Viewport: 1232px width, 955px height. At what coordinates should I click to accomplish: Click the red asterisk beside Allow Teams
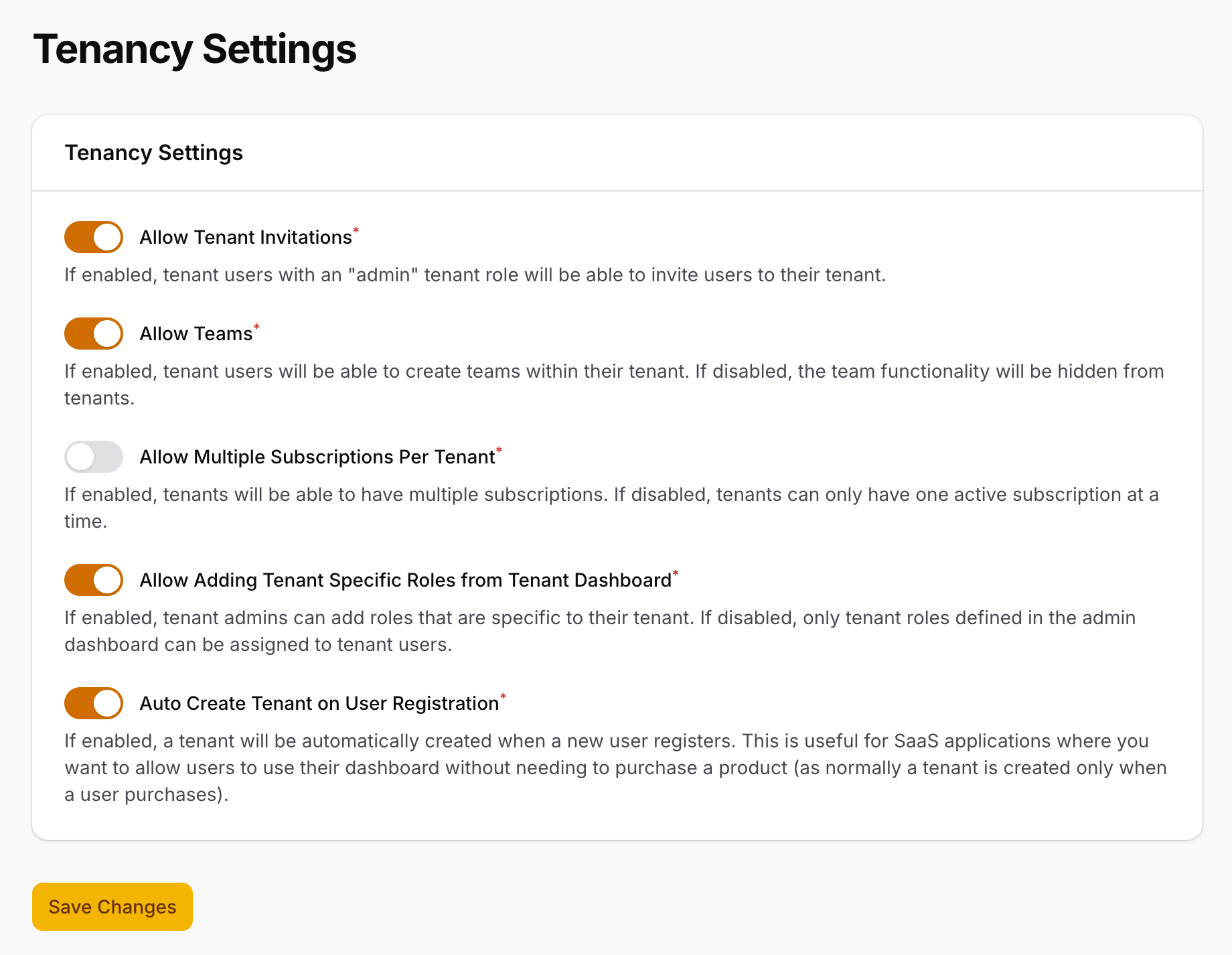point(256,327)
